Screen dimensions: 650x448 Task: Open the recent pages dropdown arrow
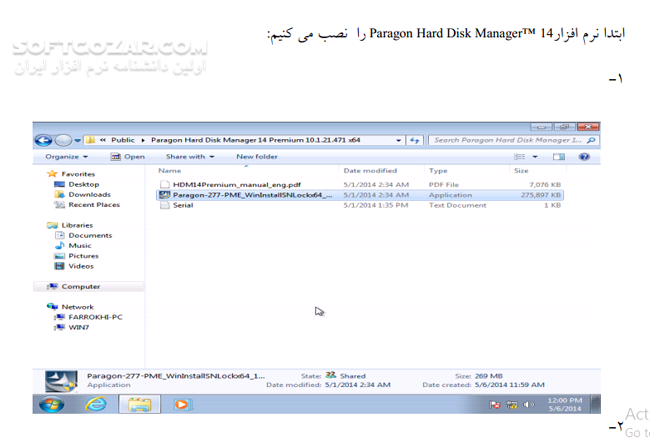[x=78, y=140]
